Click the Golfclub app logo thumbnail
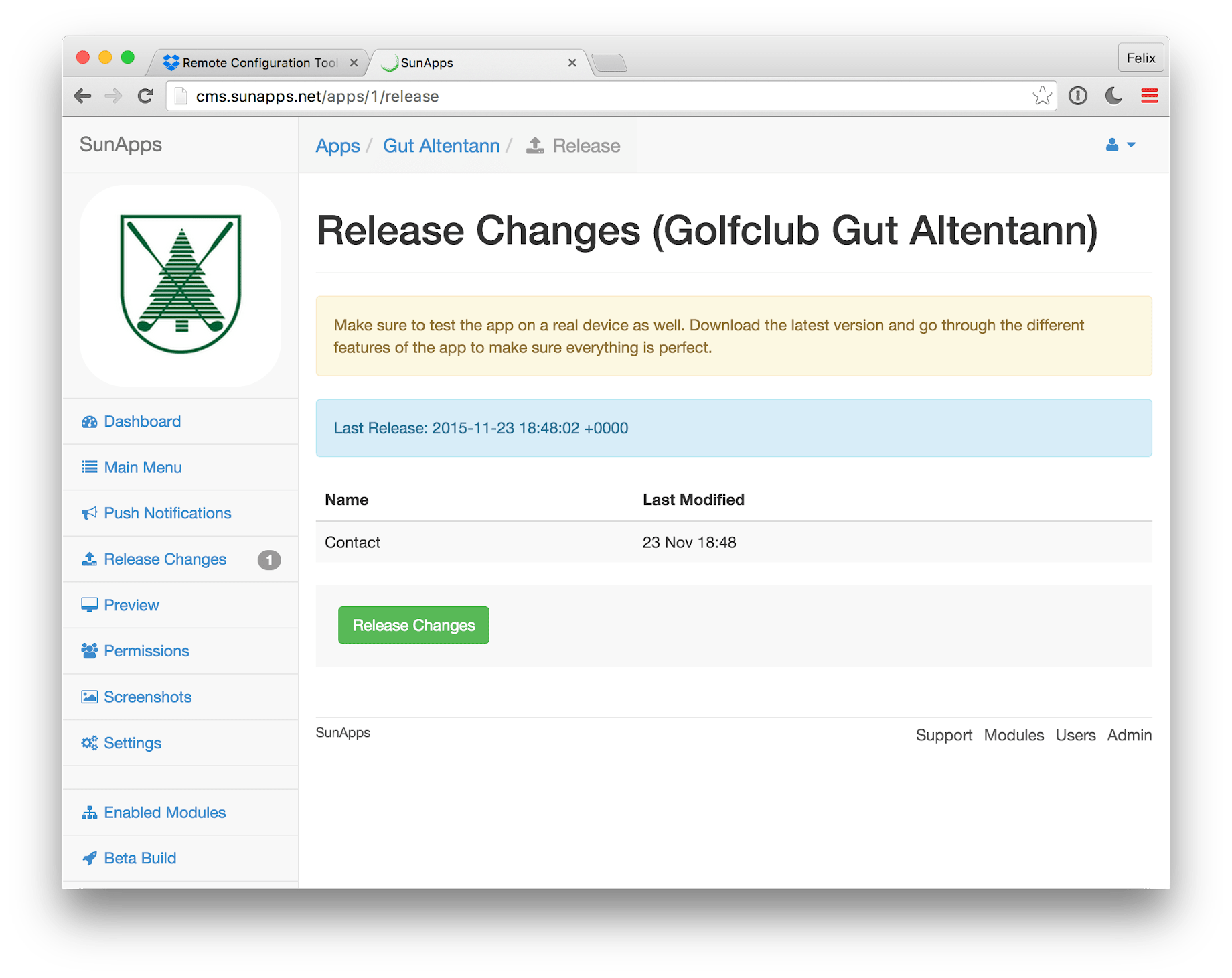This screenshot has height=978, width=1232. click(x=180, y=285)
